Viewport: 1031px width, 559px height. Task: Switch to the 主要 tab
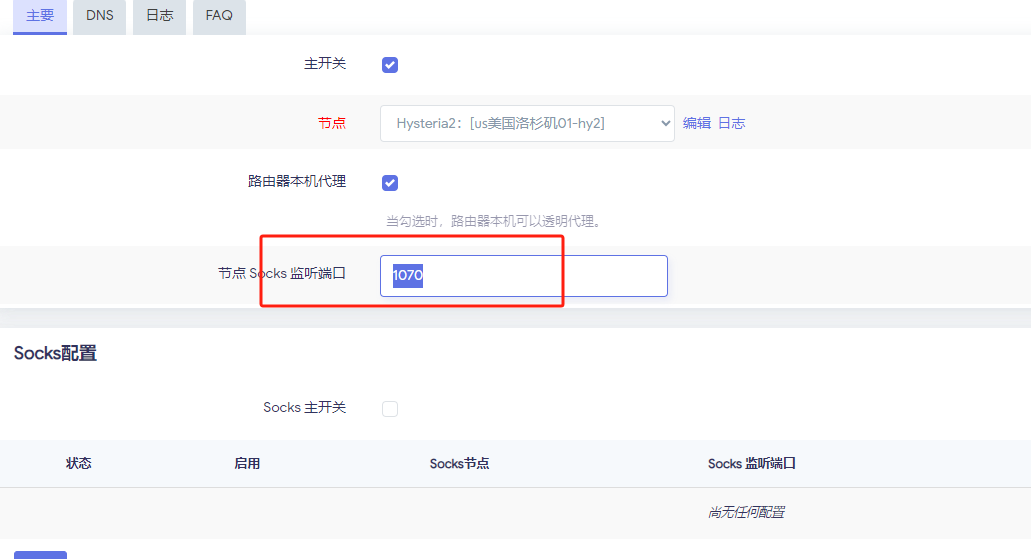40,16
